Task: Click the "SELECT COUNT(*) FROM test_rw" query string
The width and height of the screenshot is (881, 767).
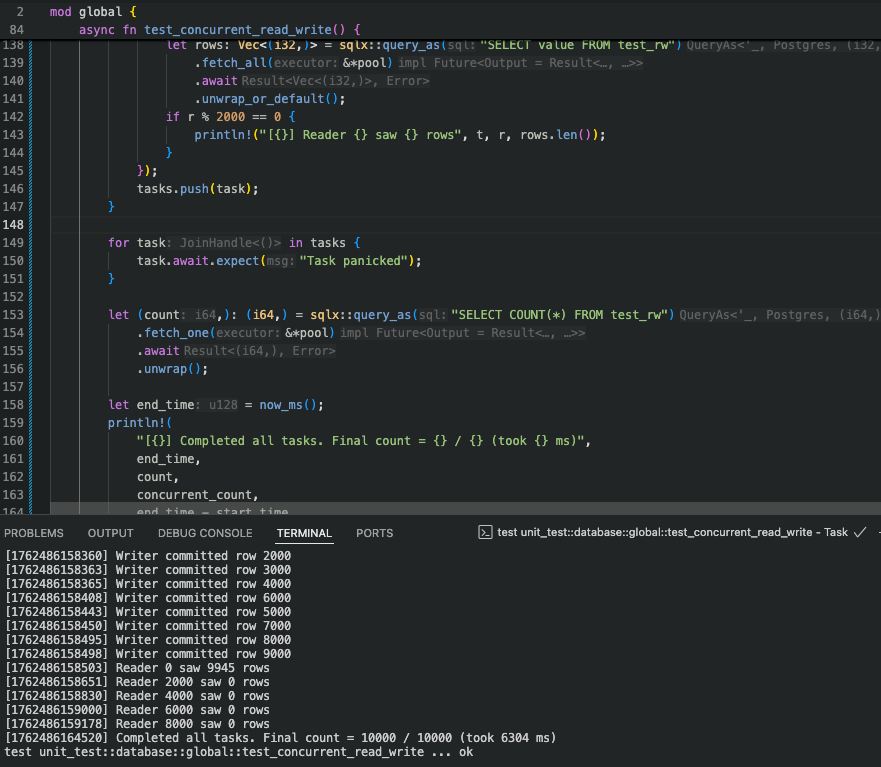Action: (x=562, y=315)
